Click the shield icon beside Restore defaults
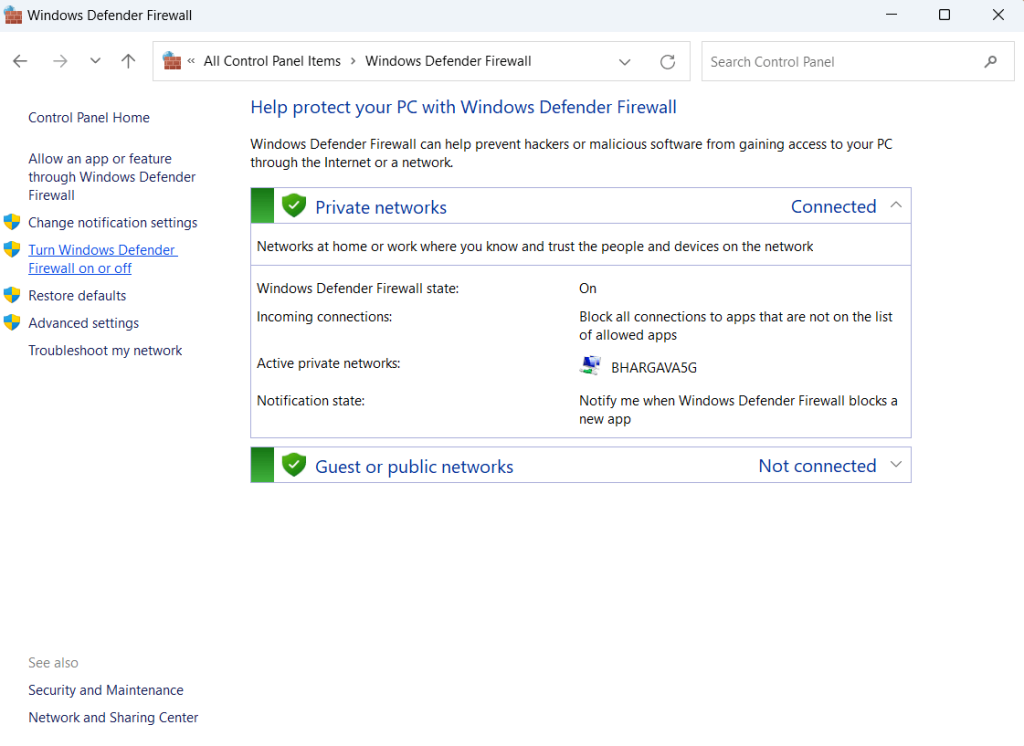 12,295
